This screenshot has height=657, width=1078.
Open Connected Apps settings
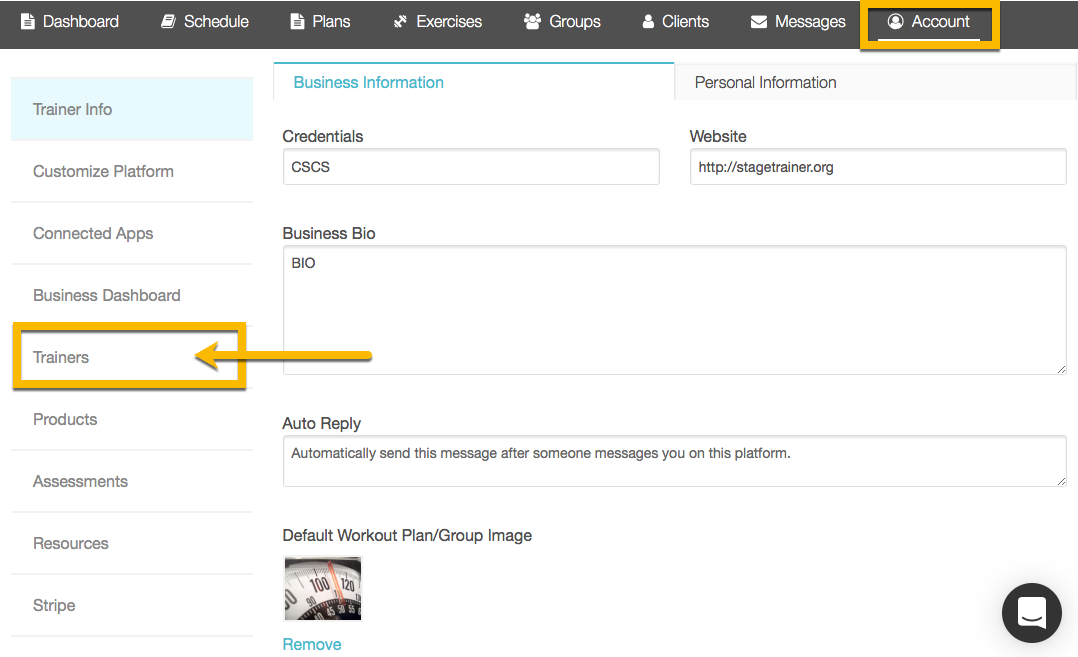click(132, 233)
